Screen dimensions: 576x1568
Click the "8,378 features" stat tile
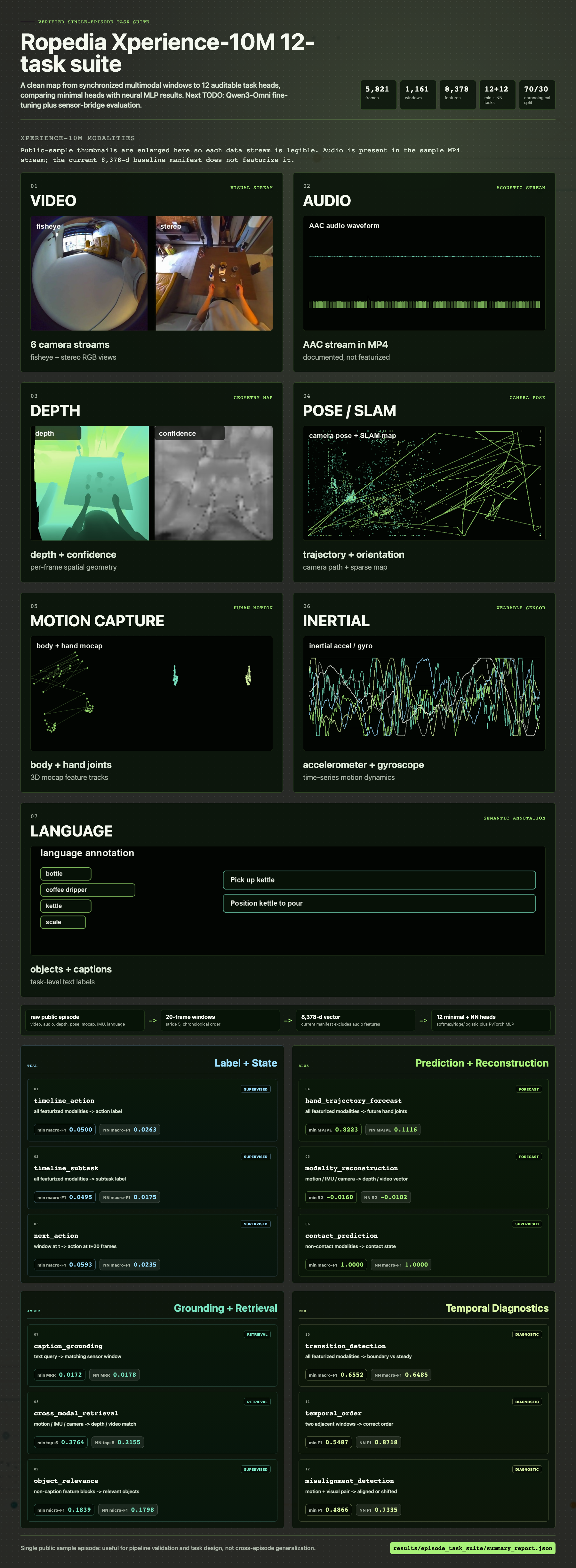coord(457,95)
